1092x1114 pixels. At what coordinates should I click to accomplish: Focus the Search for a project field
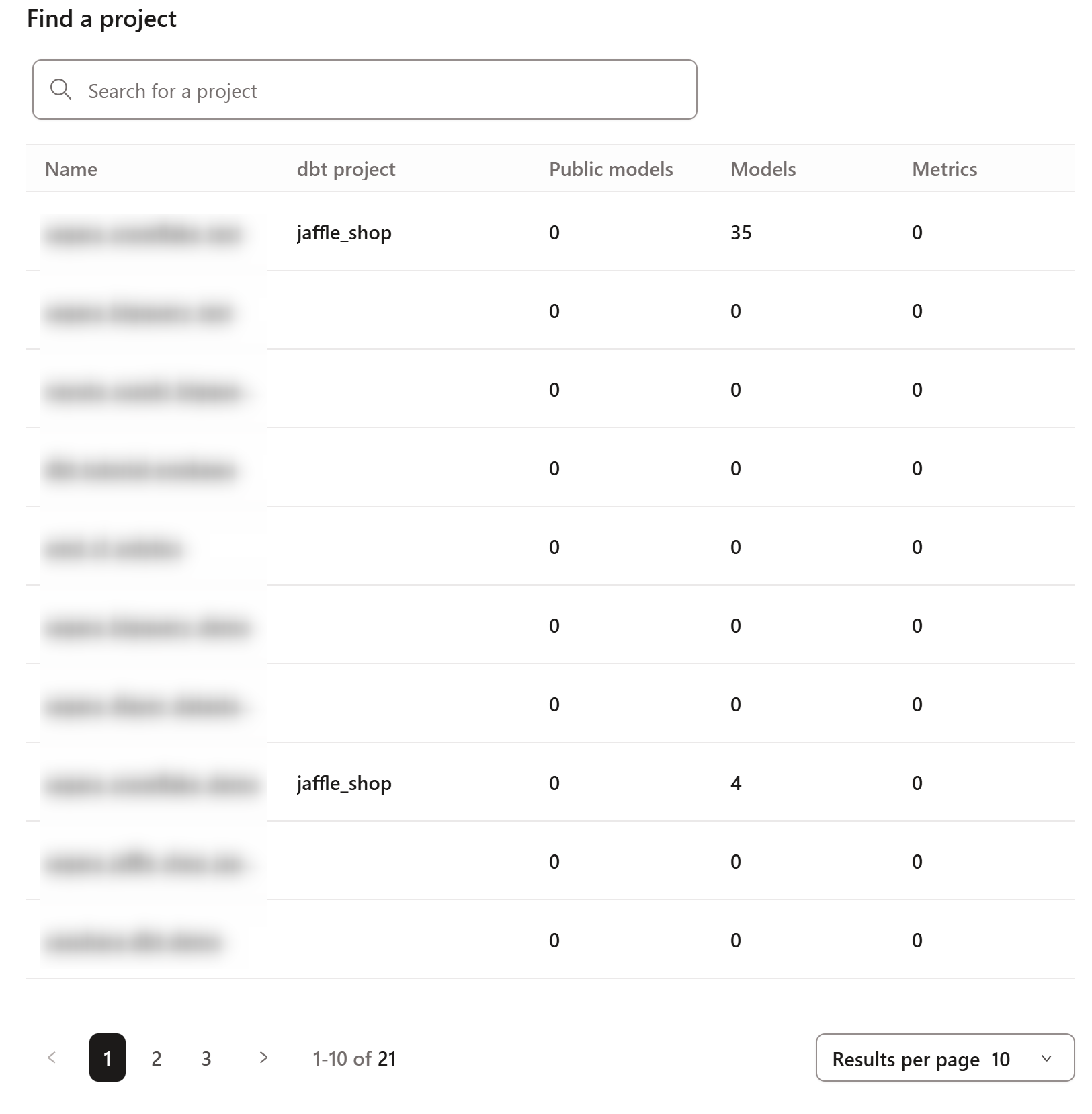pos(365,89)
